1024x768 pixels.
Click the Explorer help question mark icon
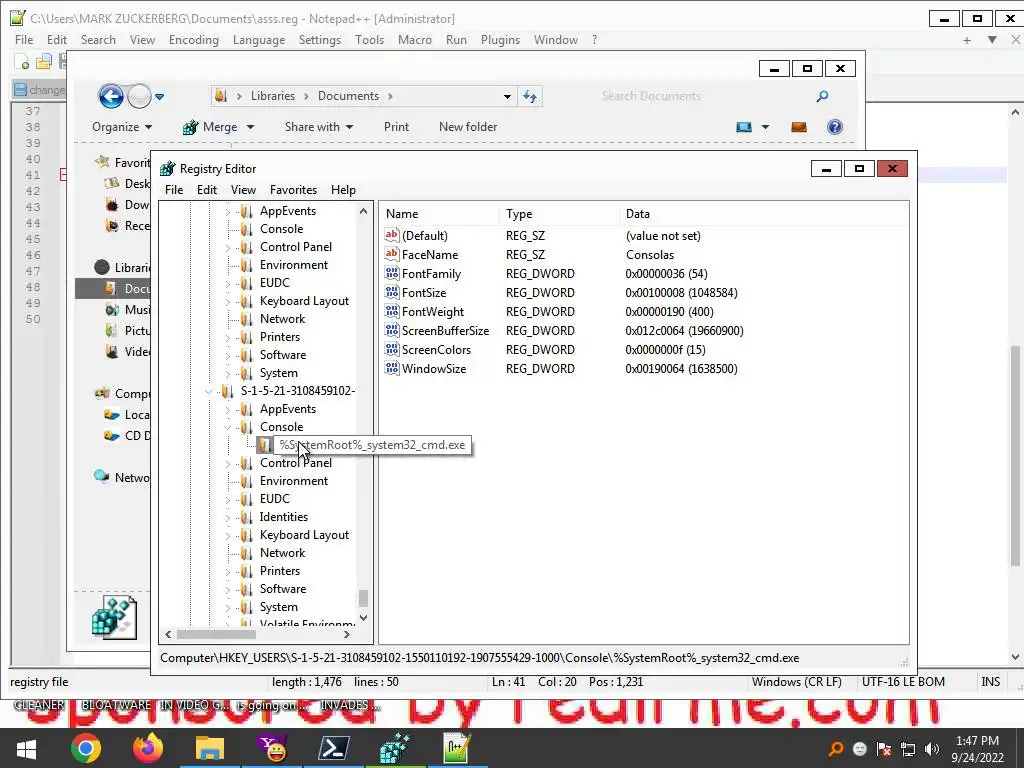[x=834, y=127]
